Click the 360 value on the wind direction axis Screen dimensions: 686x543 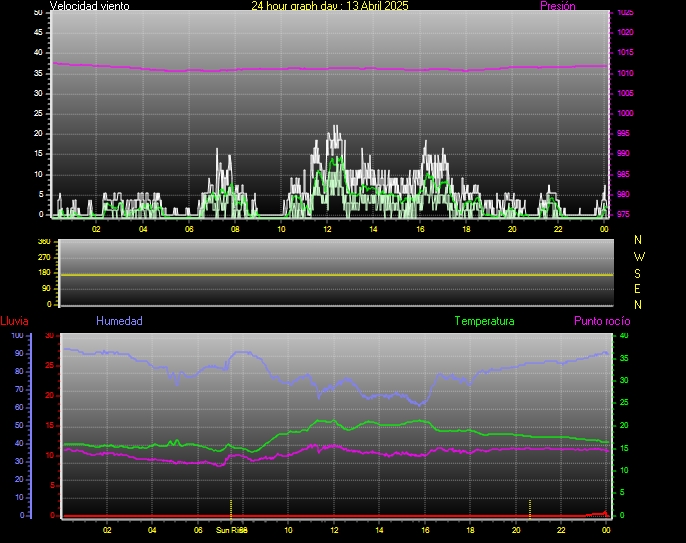click(x=44, y=242)
